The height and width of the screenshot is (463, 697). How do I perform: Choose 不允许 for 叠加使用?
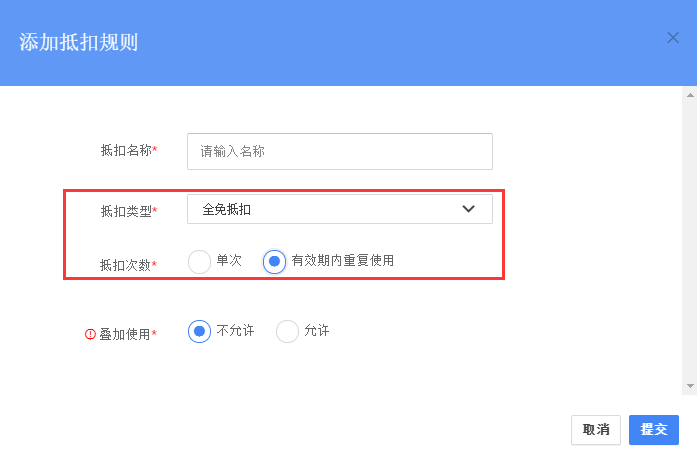[x=199, y=331]
